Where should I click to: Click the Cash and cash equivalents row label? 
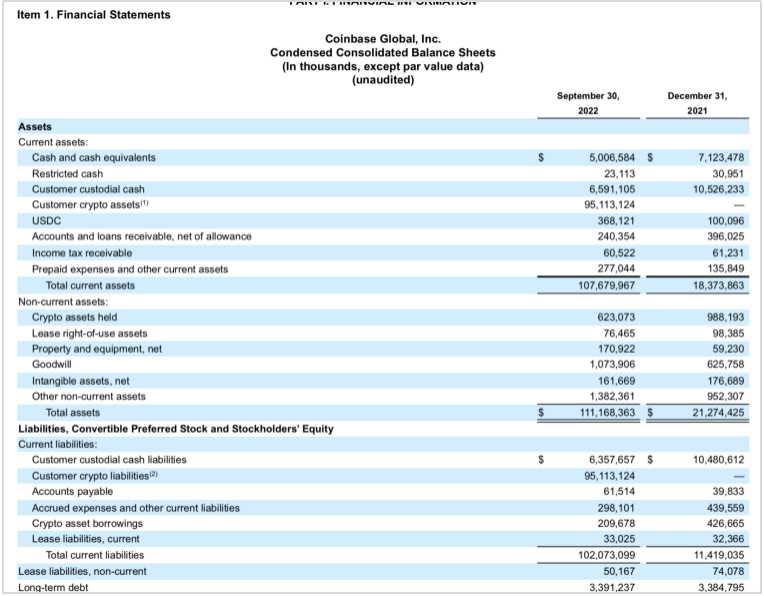[x=94, y=157]
